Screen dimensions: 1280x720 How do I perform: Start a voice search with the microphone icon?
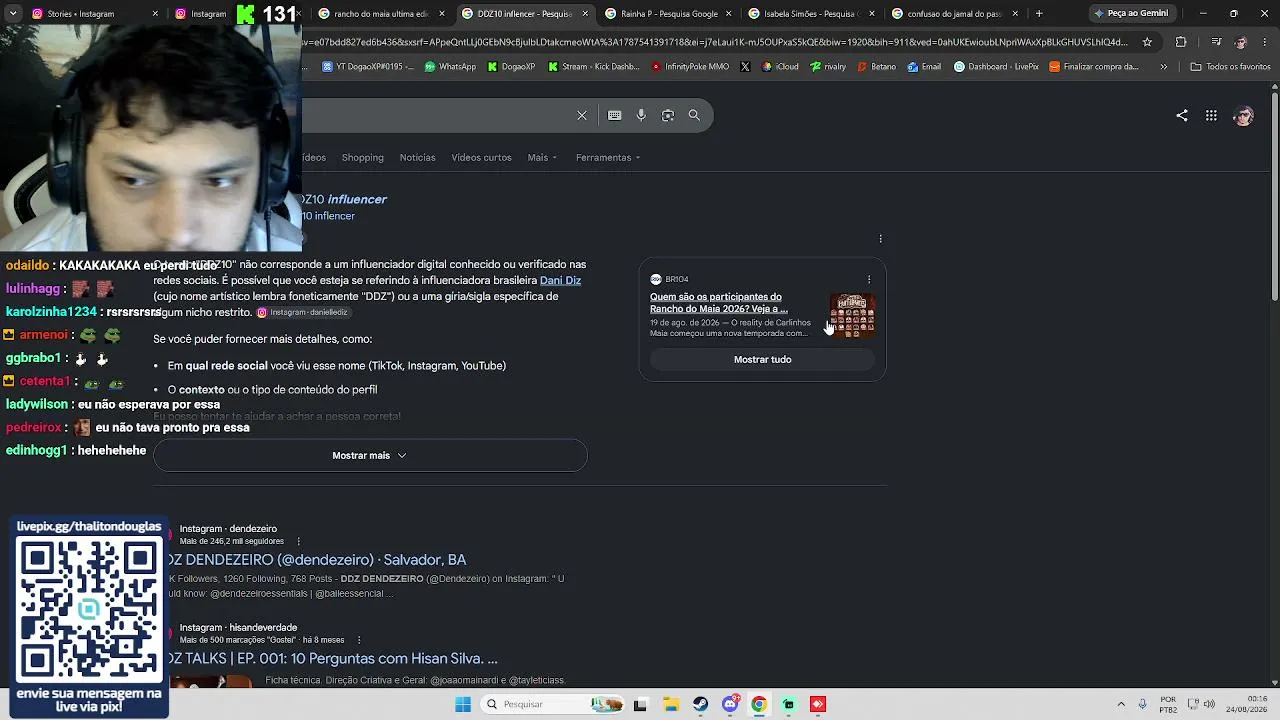pyautogui.click(x=641, y=115)
